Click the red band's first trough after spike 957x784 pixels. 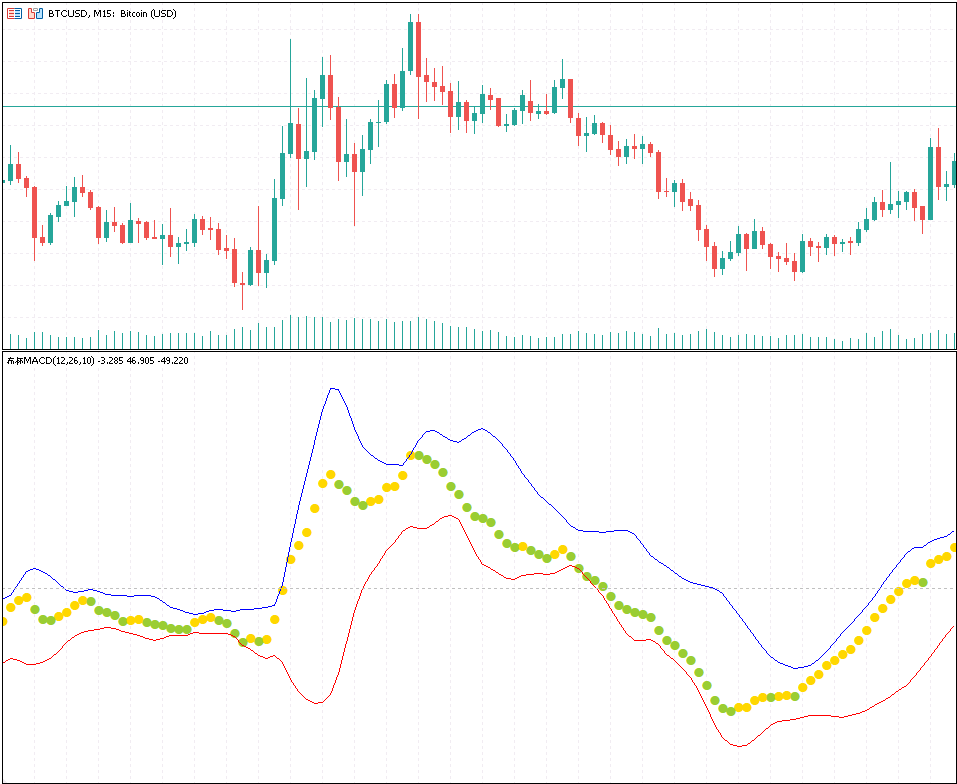318,703
